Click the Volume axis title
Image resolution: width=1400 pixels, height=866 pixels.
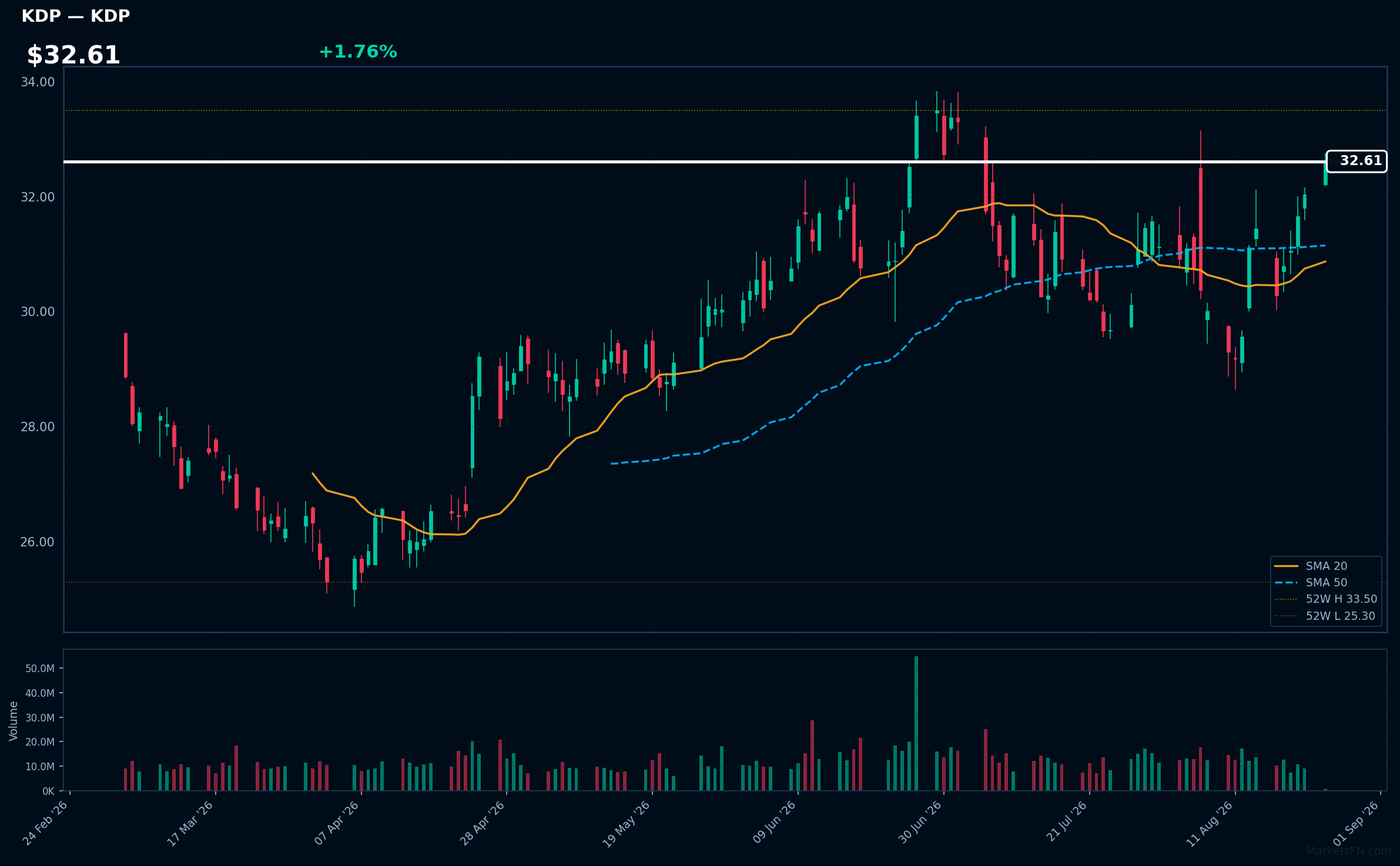[14, 721]
